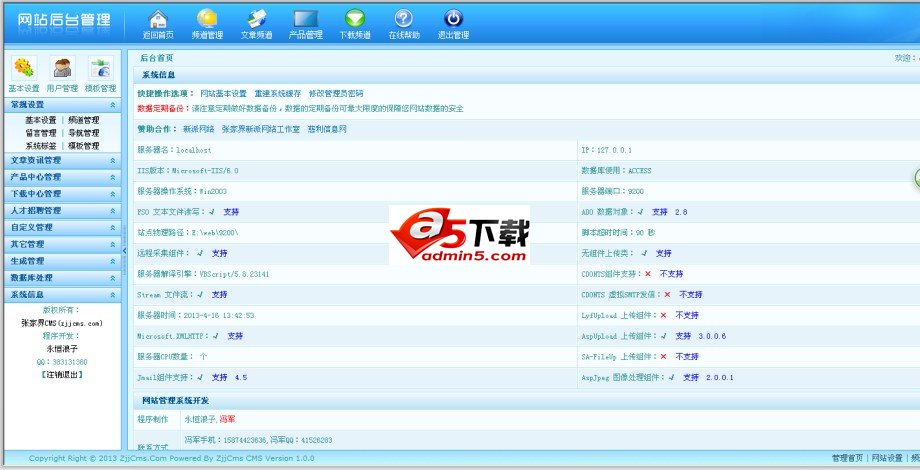The width and height of the screenshot is (920, 470).
Task: Open 频道管理 link under 常规设置 list
Action: click(84, 120)
